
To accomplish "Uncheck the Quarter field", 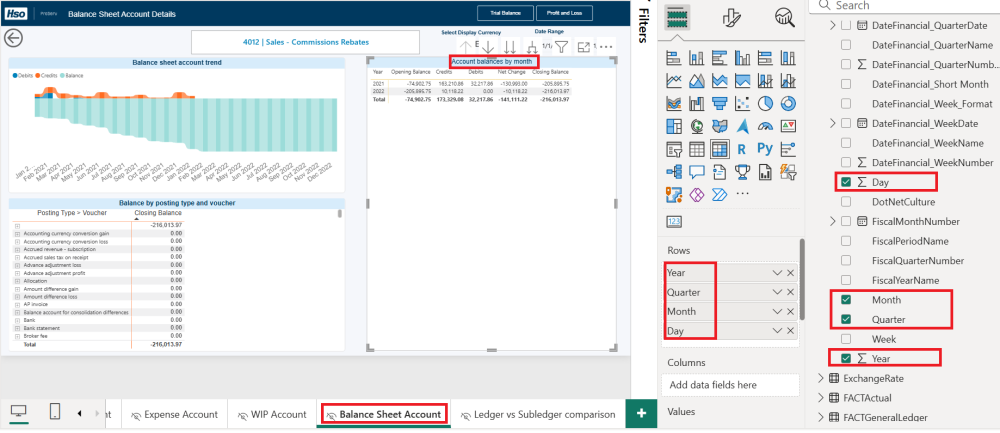I will (x=846, y=319).
